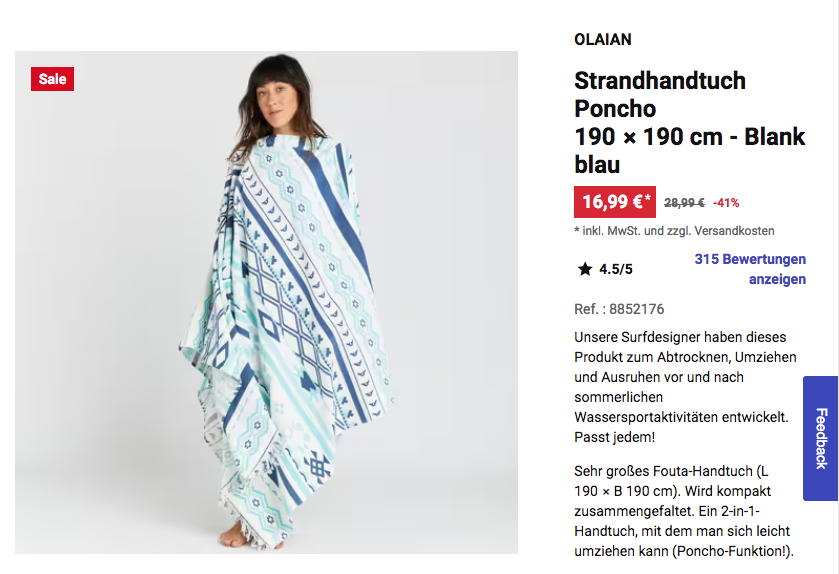Click the red 16,99 € price badge

coord(615,202)
